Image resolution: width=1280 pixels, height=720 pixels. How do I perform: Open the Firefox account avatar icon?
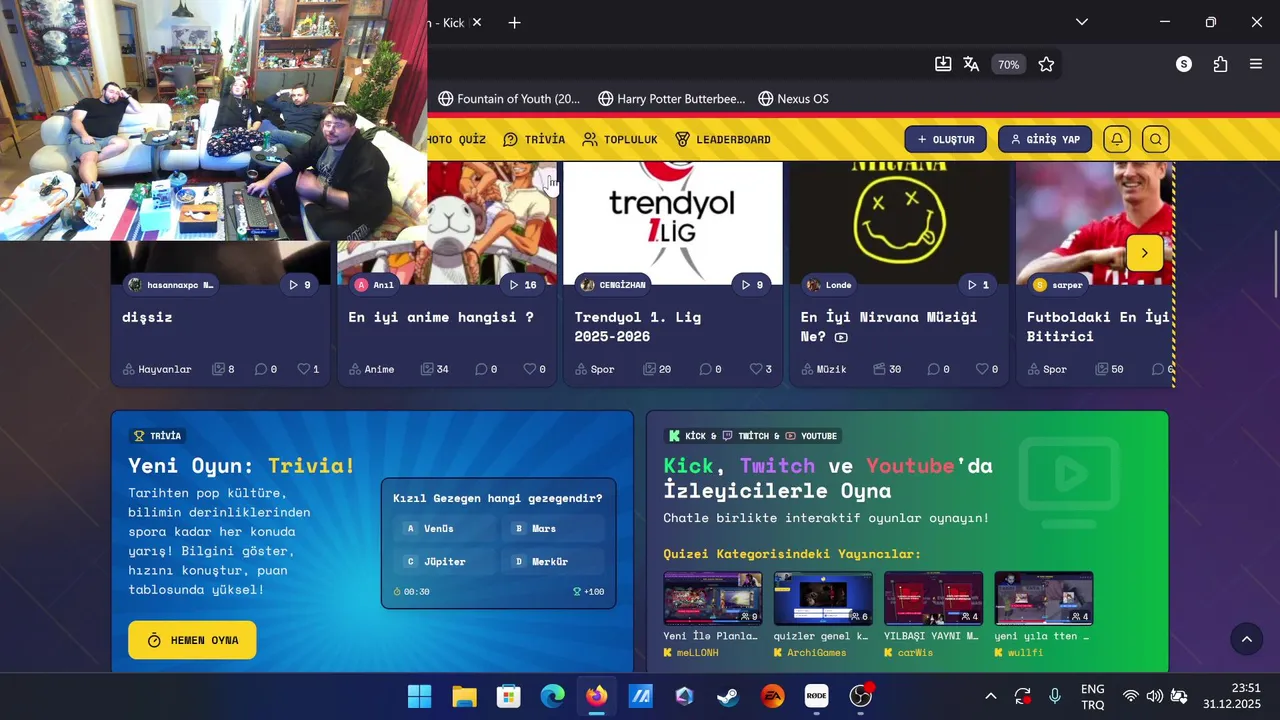[1184, 64]
